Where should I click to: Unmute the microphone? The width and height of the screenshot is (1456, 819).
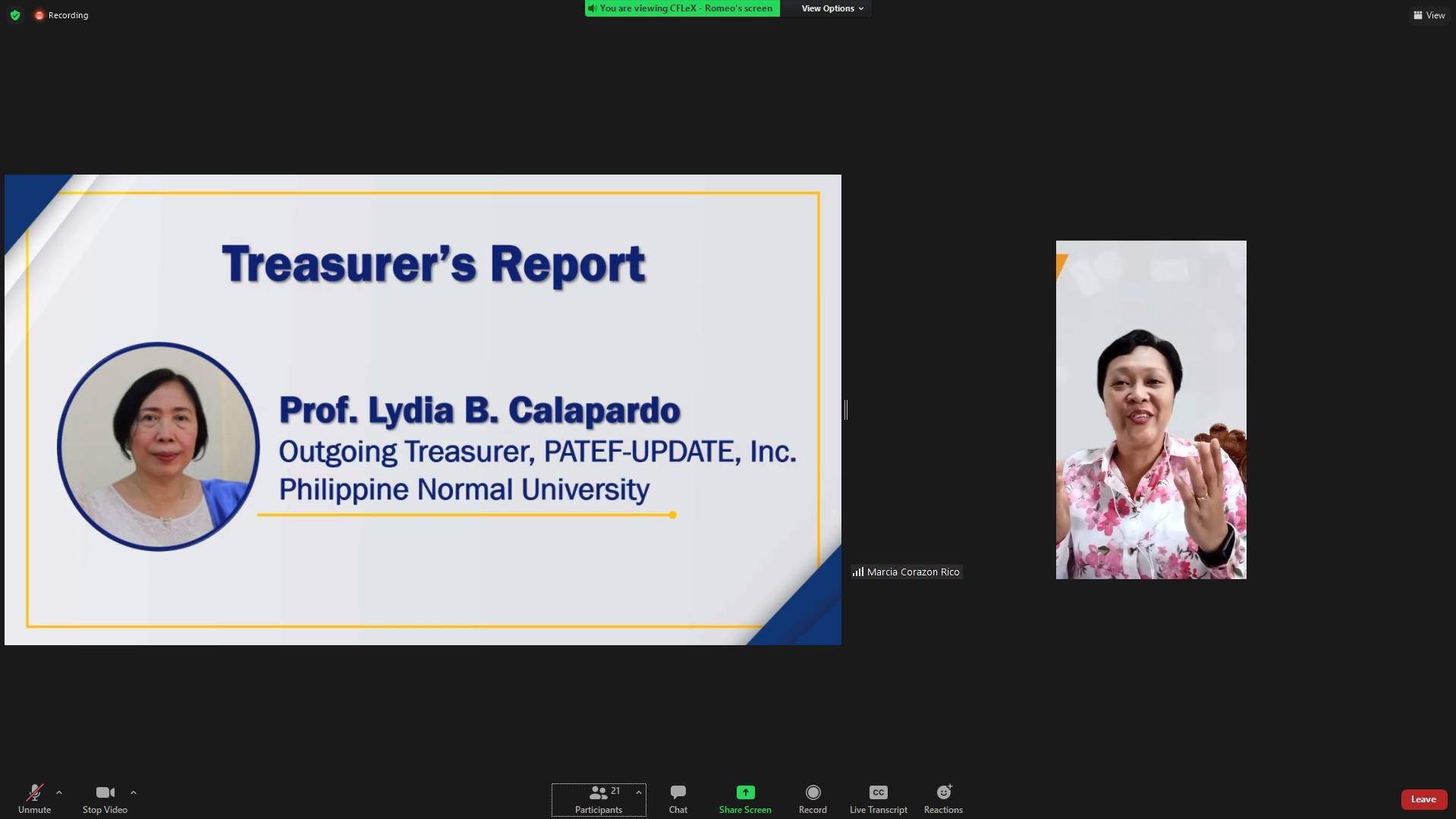[34, 799]
